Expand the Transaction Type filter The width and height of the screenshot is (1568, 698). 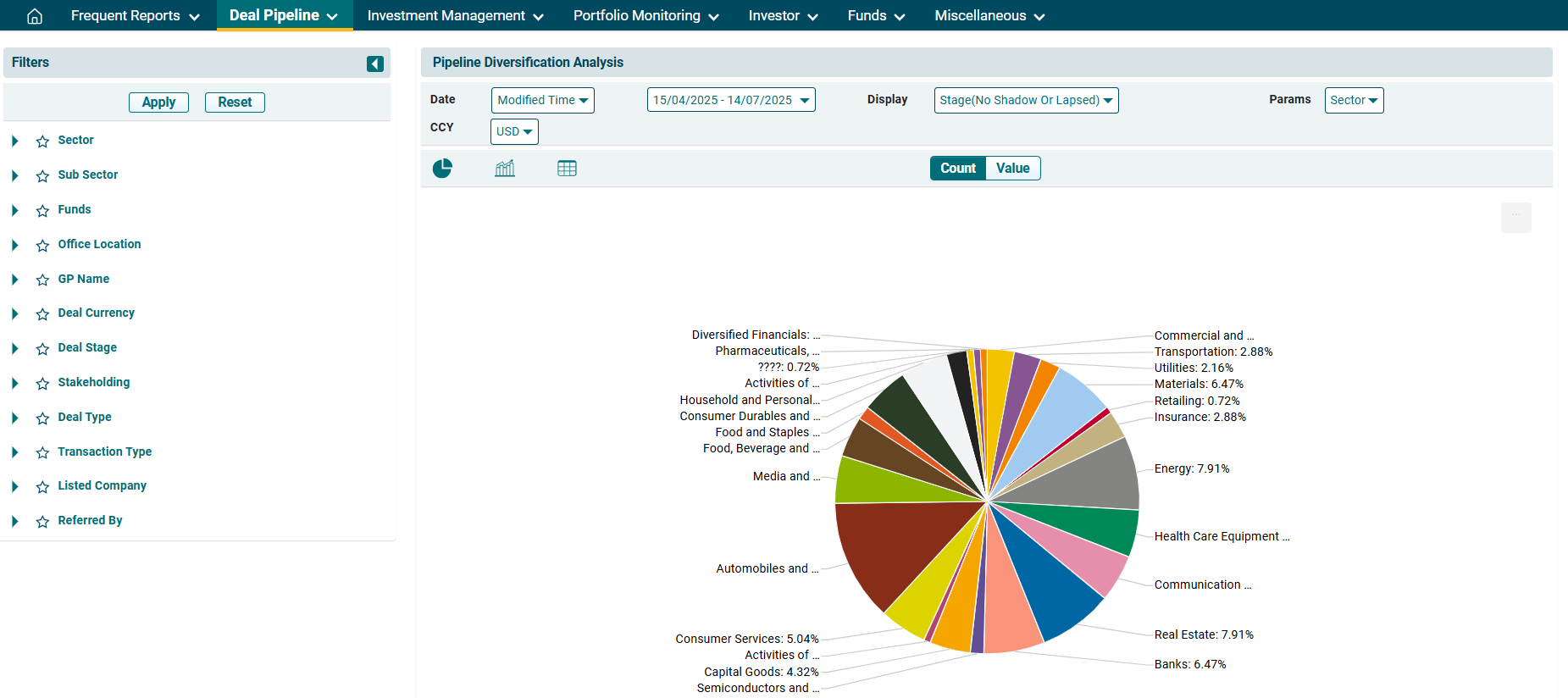[x=15, y=452]
